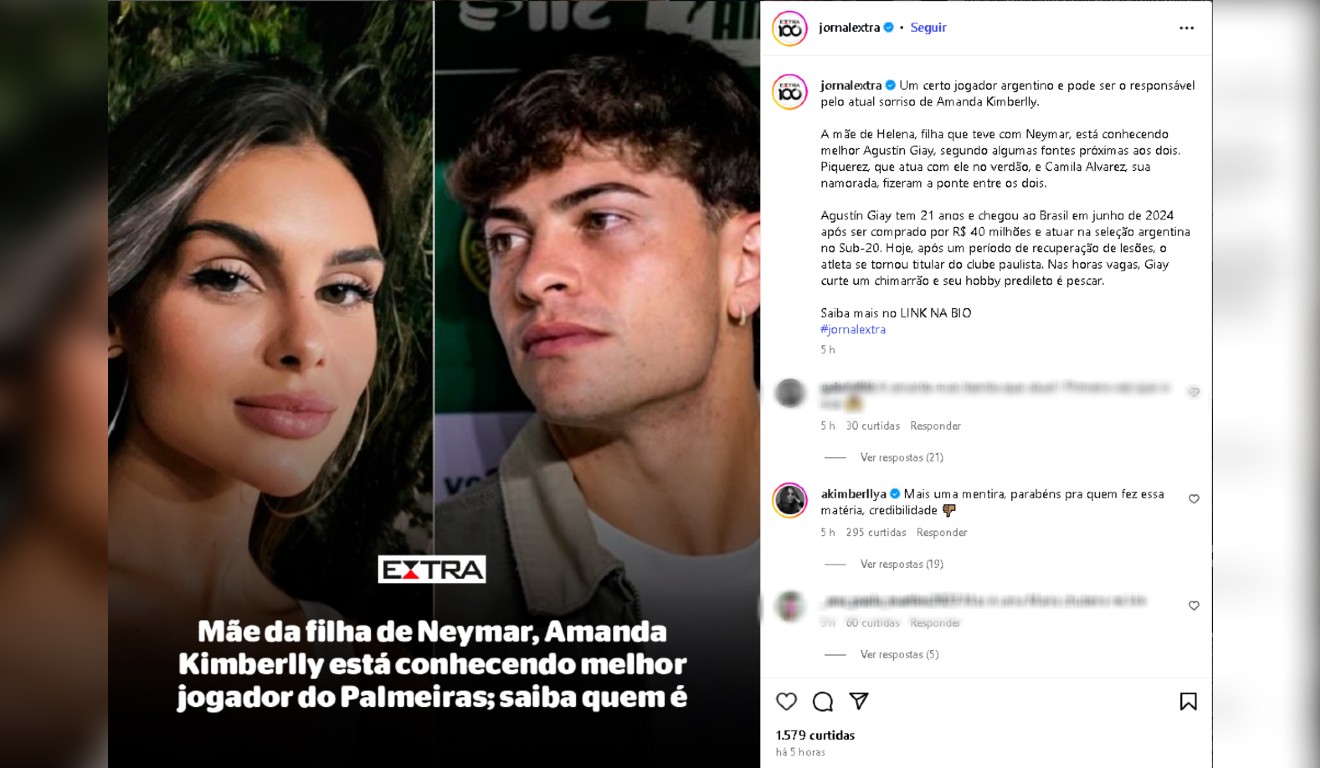Follow jornalextra with Seguir

pyautogui.click(x=928, y=28)
